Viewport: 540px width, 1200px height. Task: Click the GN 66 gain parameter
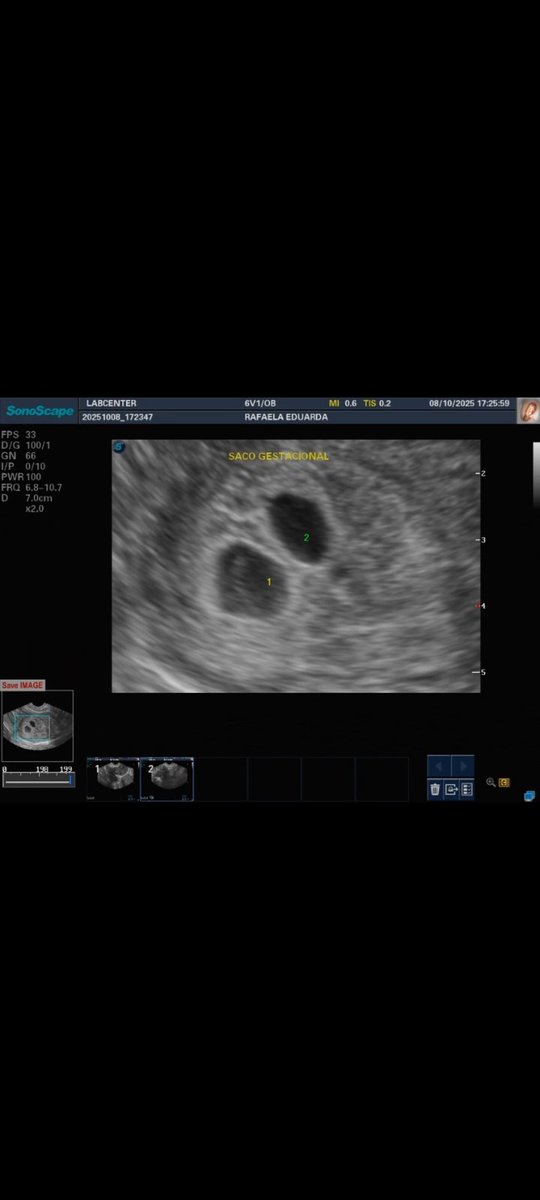tap(19, 456)
